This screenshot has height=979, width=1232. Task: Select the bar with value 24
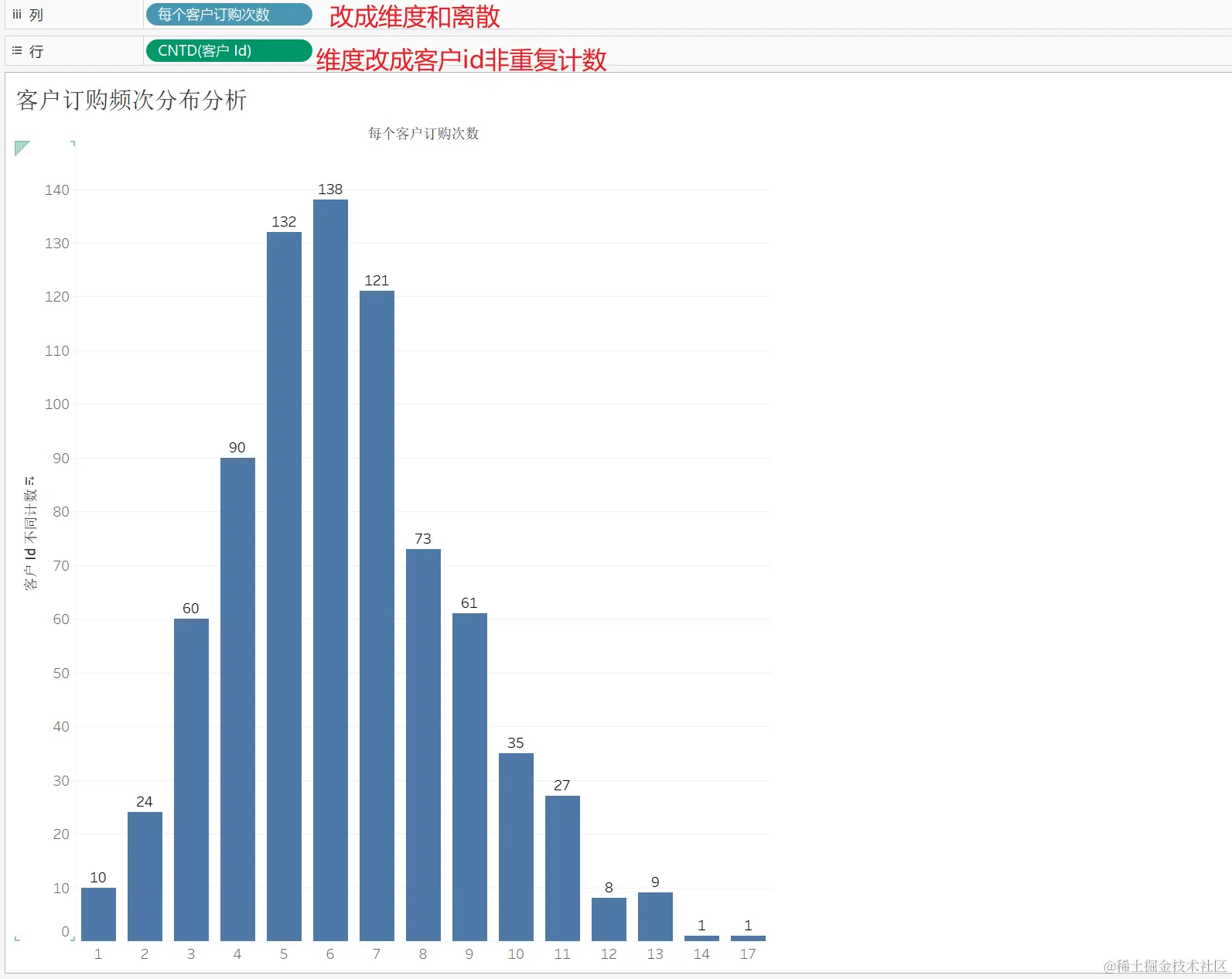click(x=145, y=876)
